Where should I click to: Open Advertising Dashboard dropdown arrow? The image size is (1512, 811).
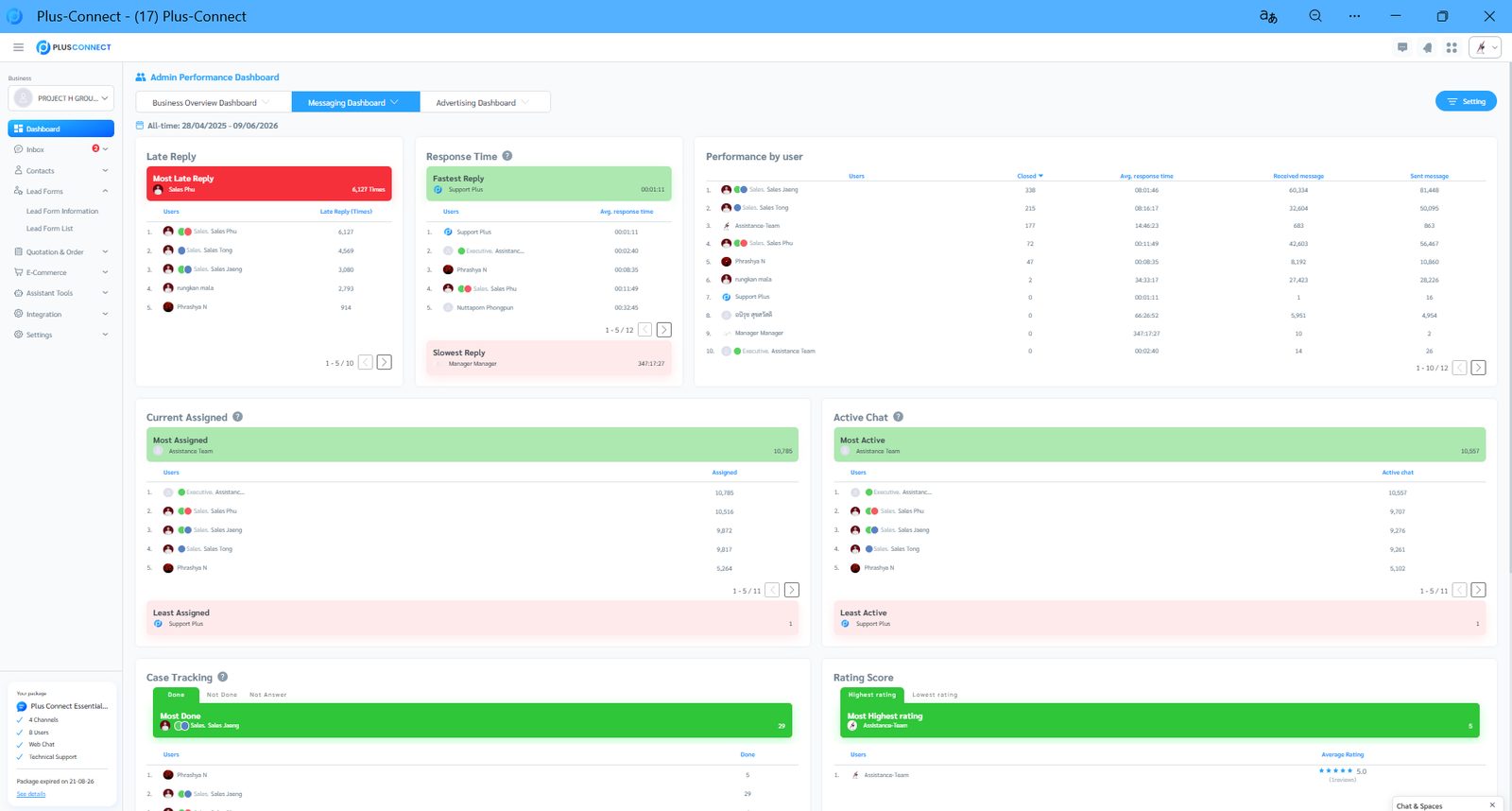pyautogui.click(x=524, y=102)
